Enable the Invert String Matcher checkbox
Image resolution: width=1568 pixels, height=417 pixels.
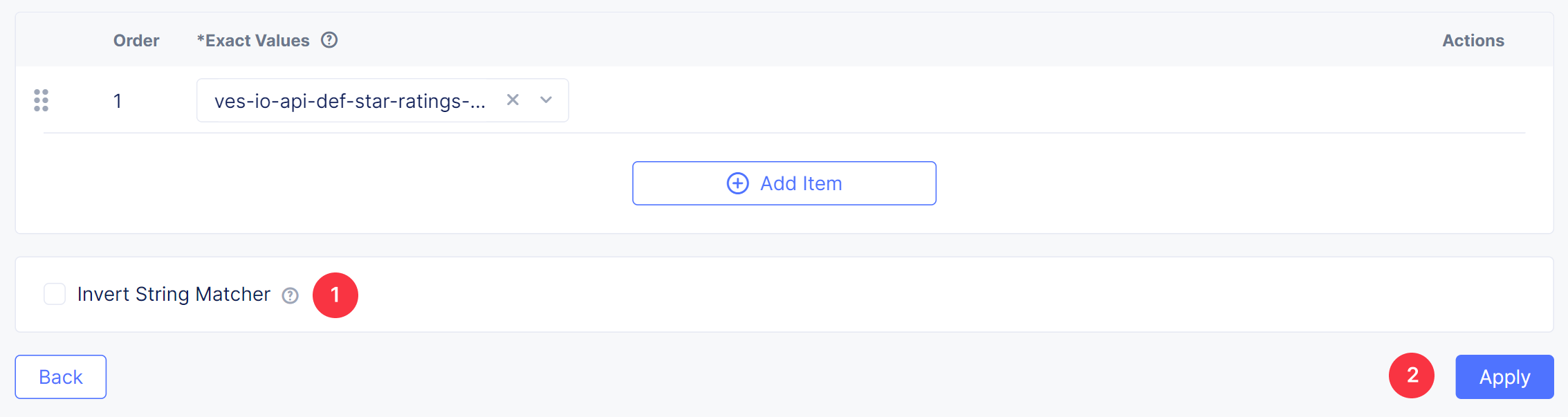point(55,294)
